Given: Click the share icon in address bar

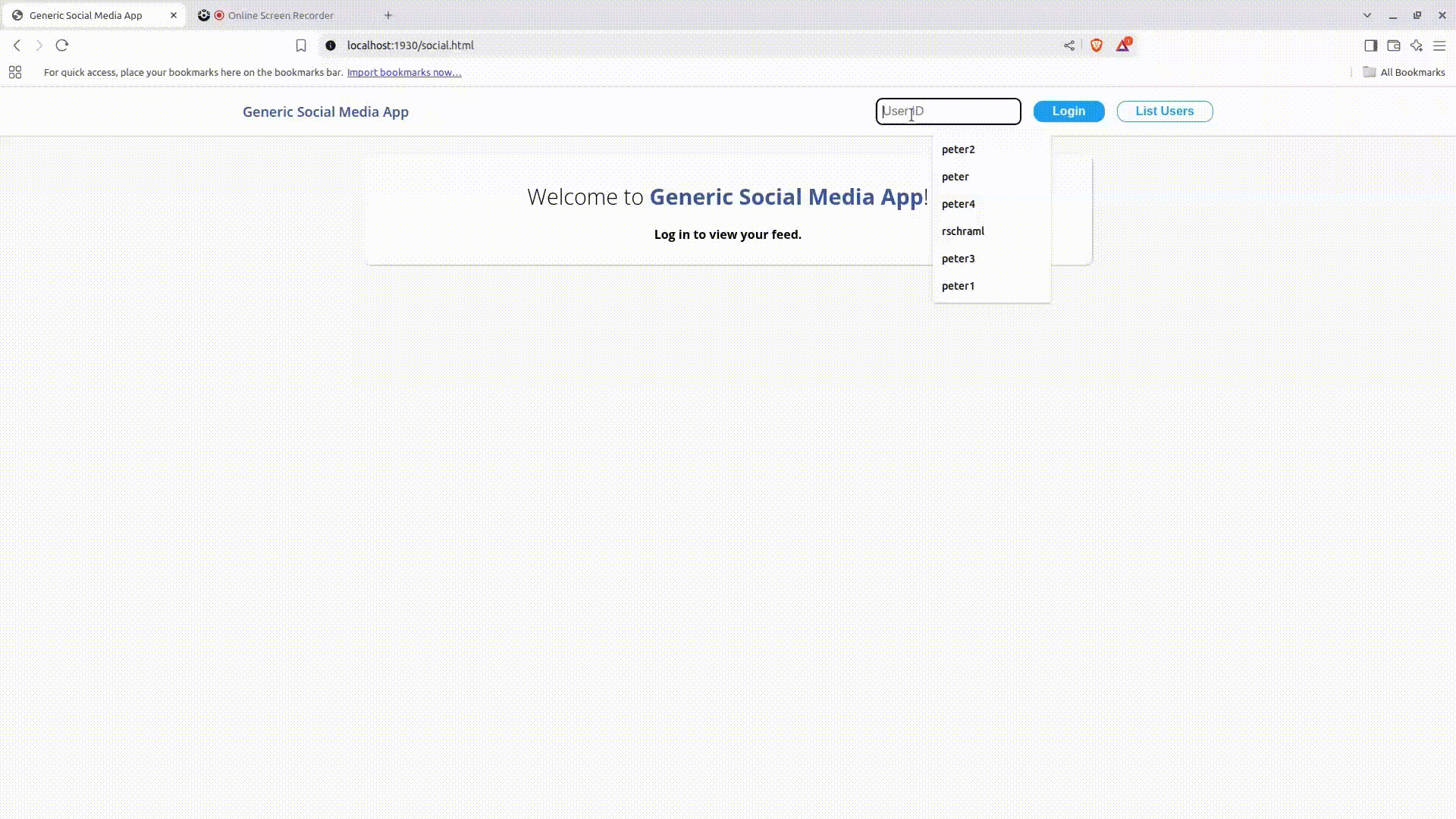Looking at the screenshot, I should coord(1069,45).
